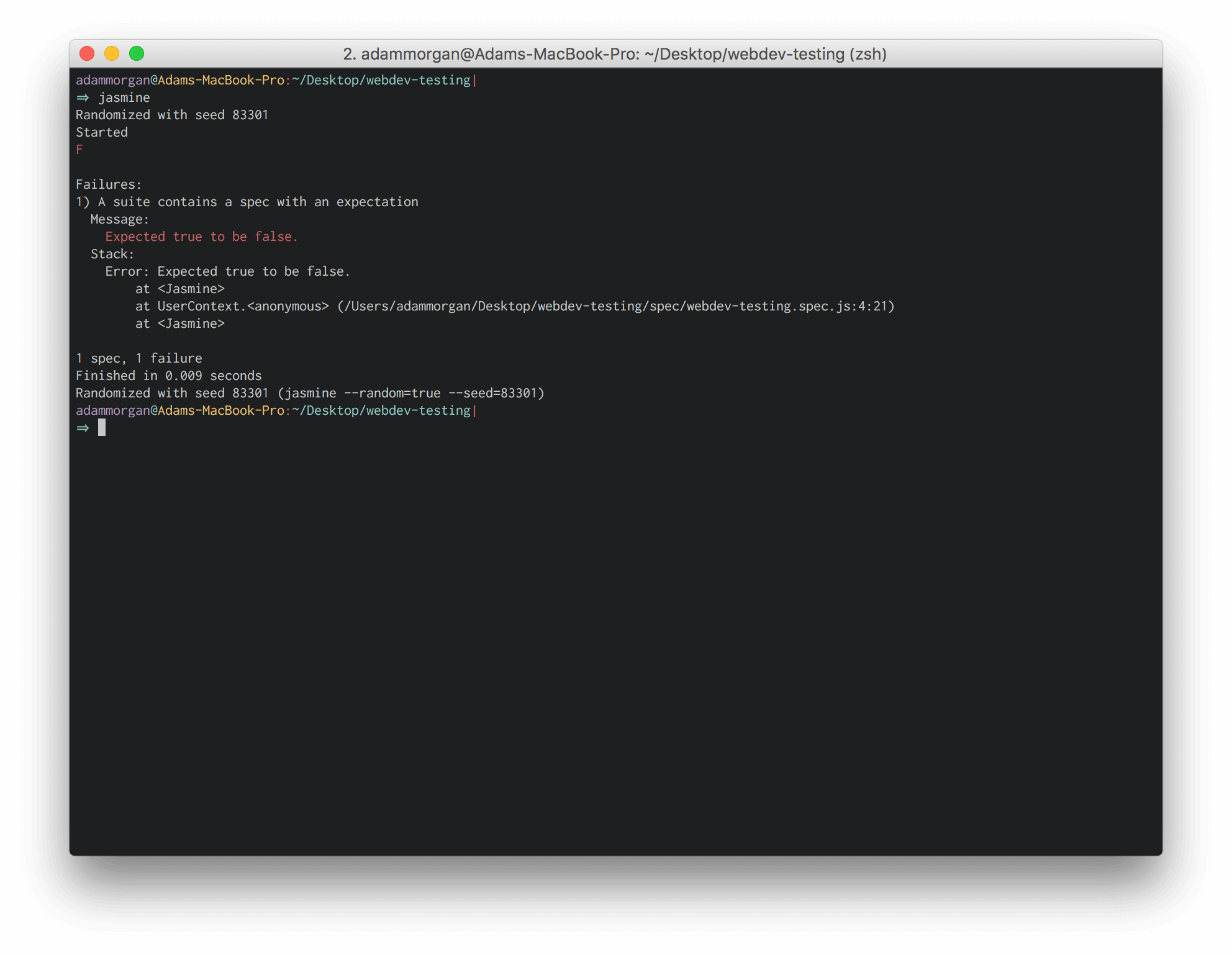Click the red 'F' failure marker
Image resolution: width=1232 pixels, height=955 pixels.
tap(79, 150)
